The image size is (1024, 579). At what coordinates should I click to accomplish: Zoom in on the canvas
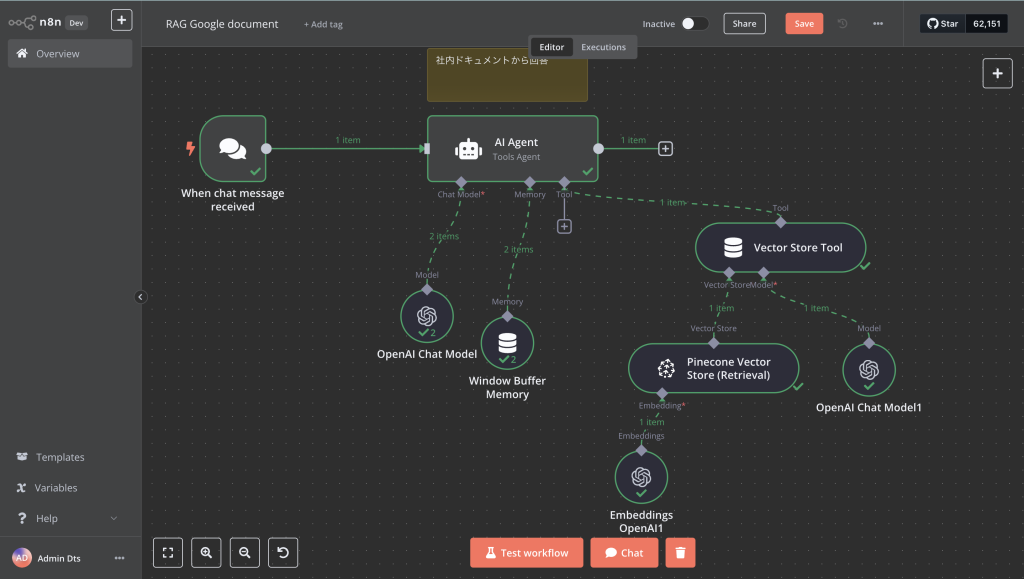pyautogui.click(x=206, y=553)
